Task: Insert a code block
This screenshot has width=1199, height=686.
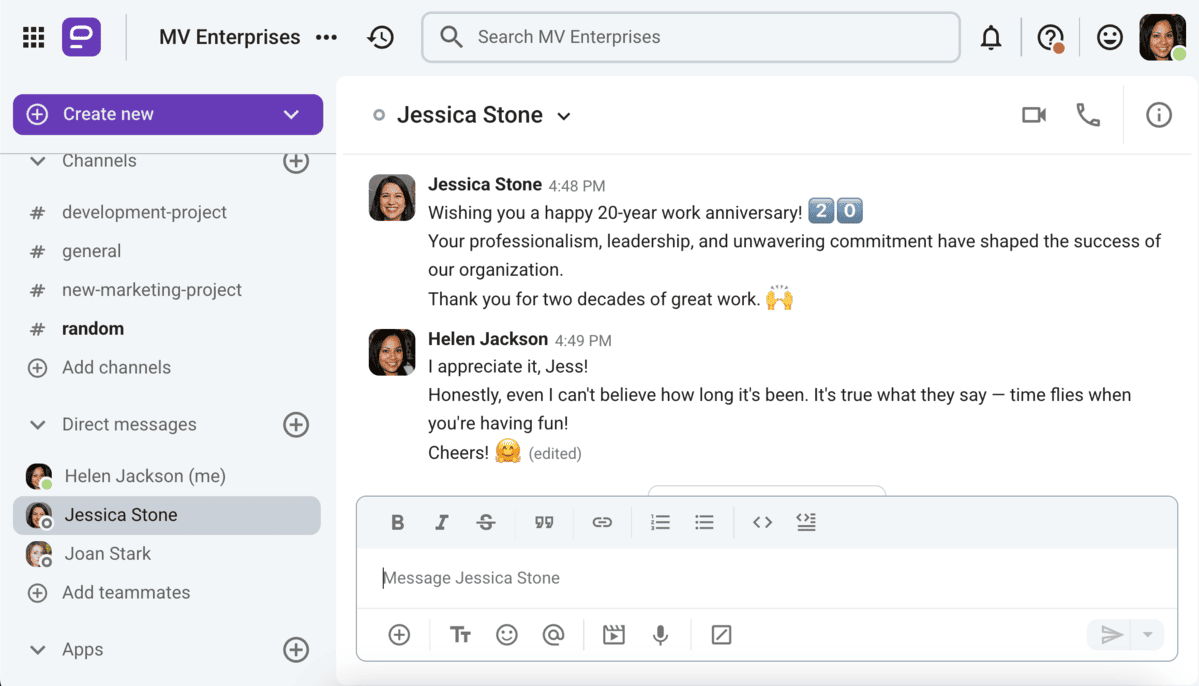Action: click(806, 522)
